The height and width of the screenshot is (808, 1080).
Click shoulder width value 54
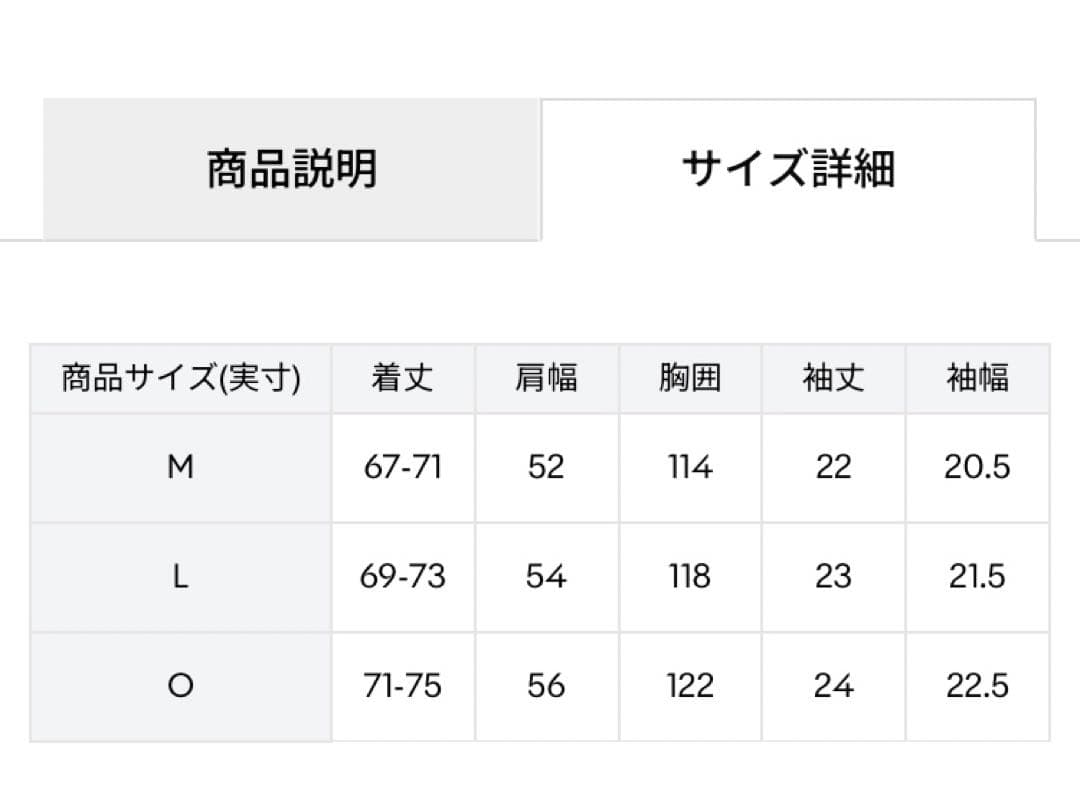(546, 577)
